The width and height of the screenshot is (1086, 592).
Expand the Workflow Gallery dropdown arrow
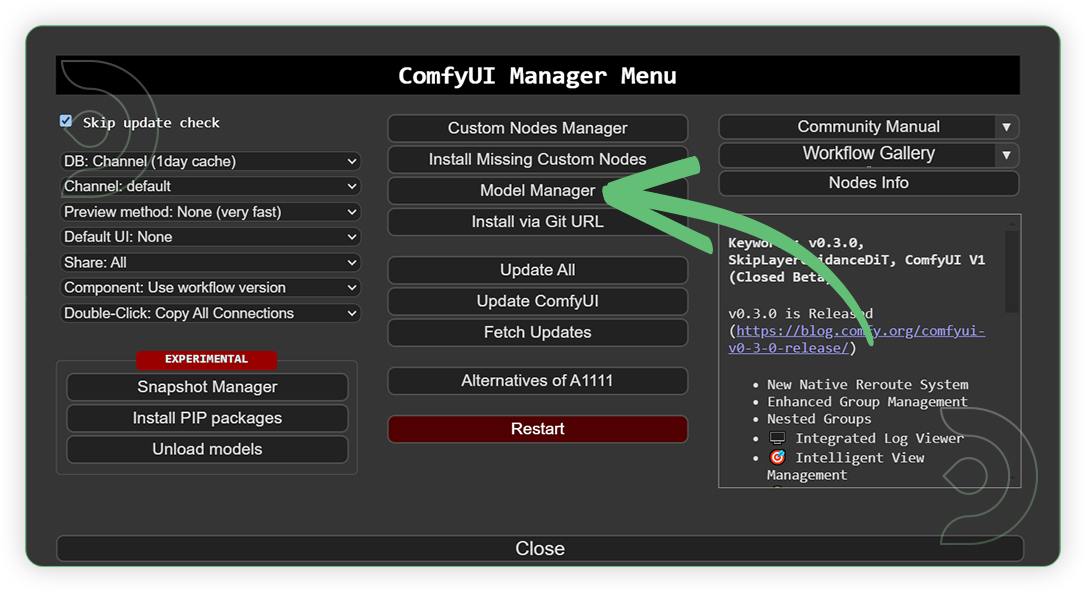[x=1008, y=154]
